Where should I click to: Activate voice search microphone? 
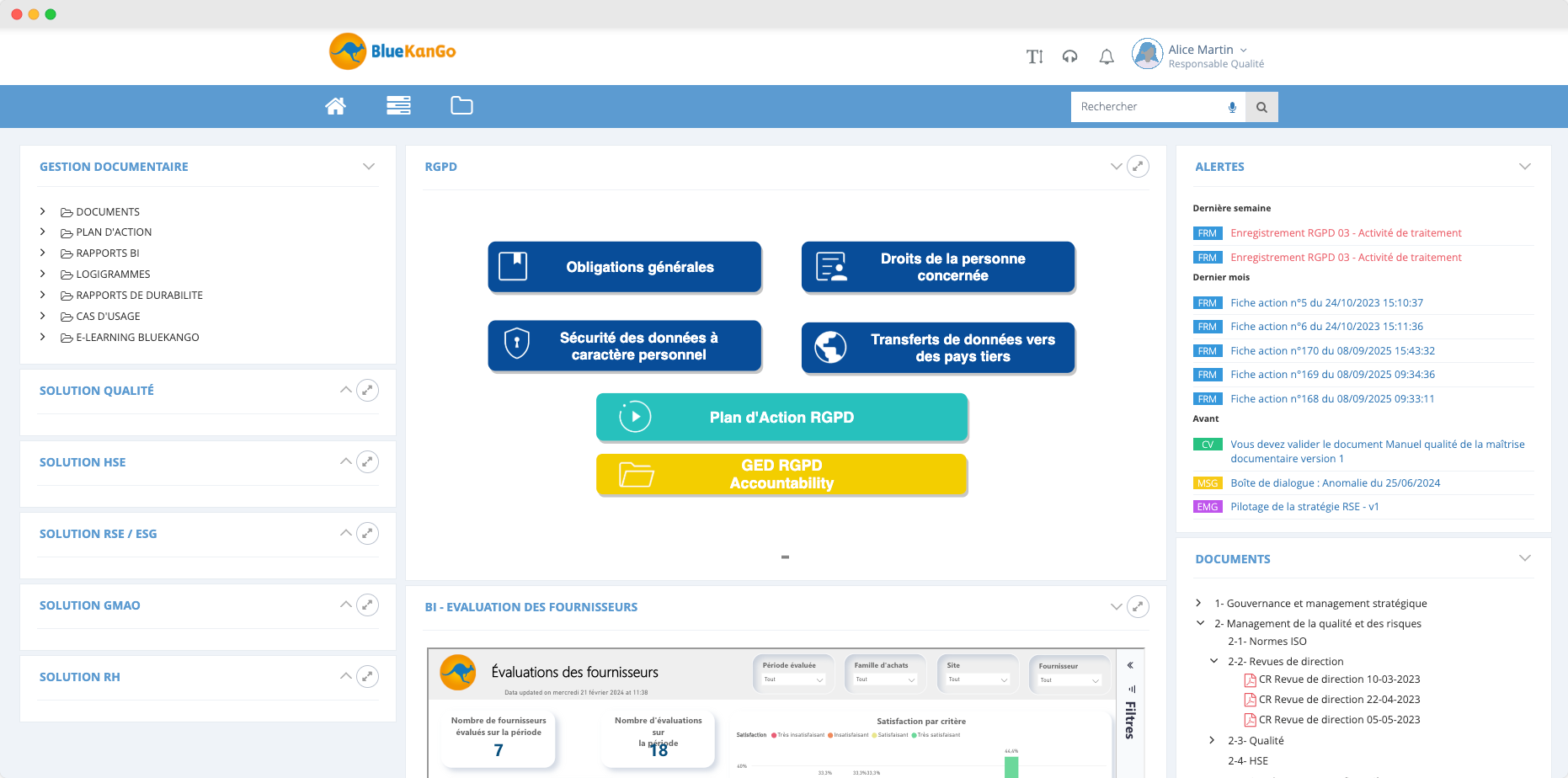[x=1232, y=107]
